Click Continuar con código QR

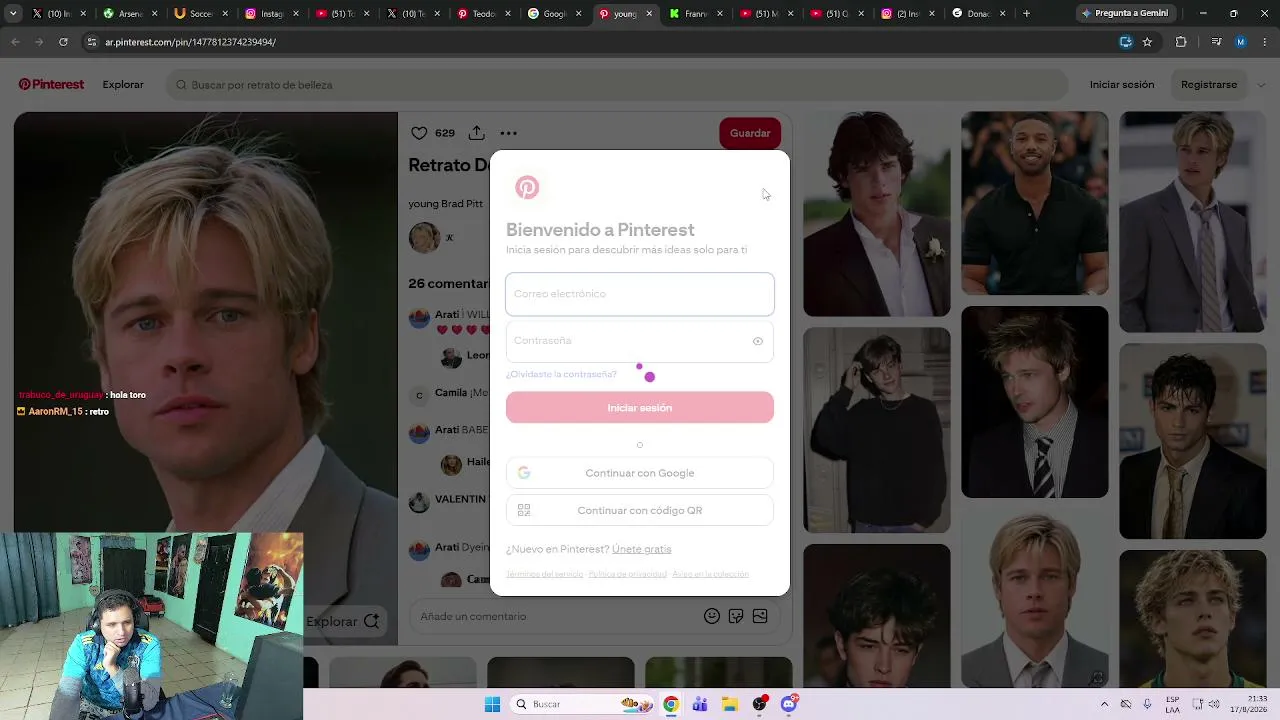click(x=640, y=511)
